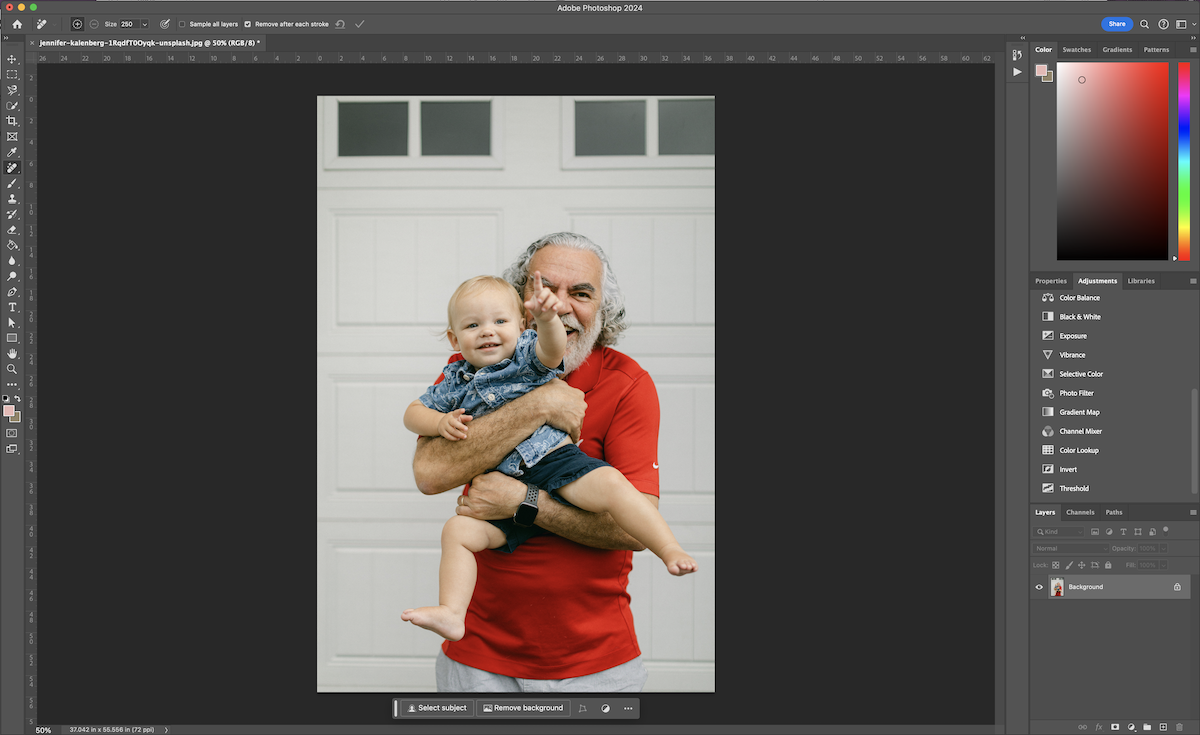Select the Hand tool
This screenshot has height=735, width=1200.
[x=12, y=353]
